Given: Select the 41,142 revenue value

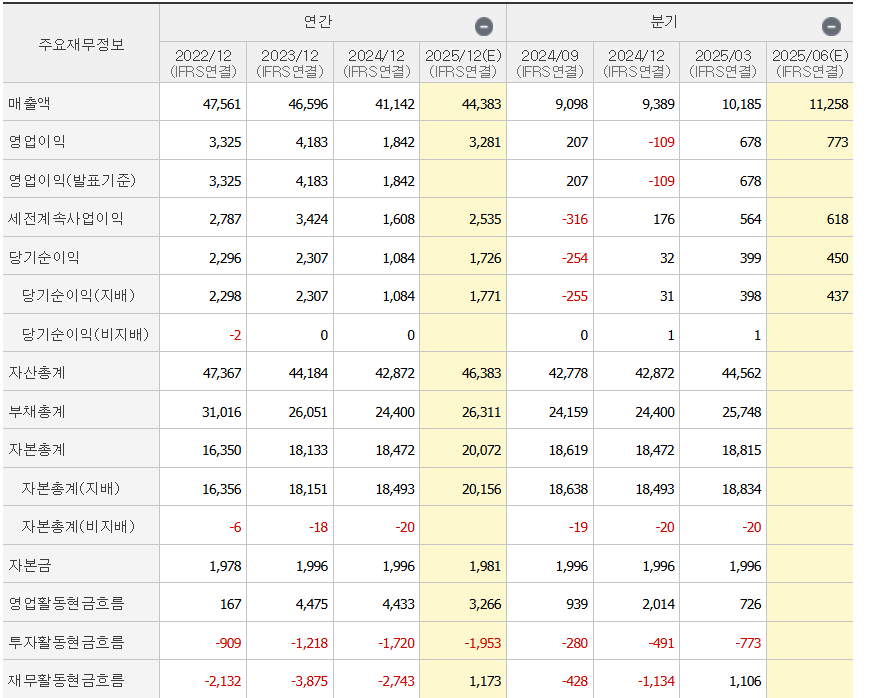Looking at the screenshot, I should [395, 104].
